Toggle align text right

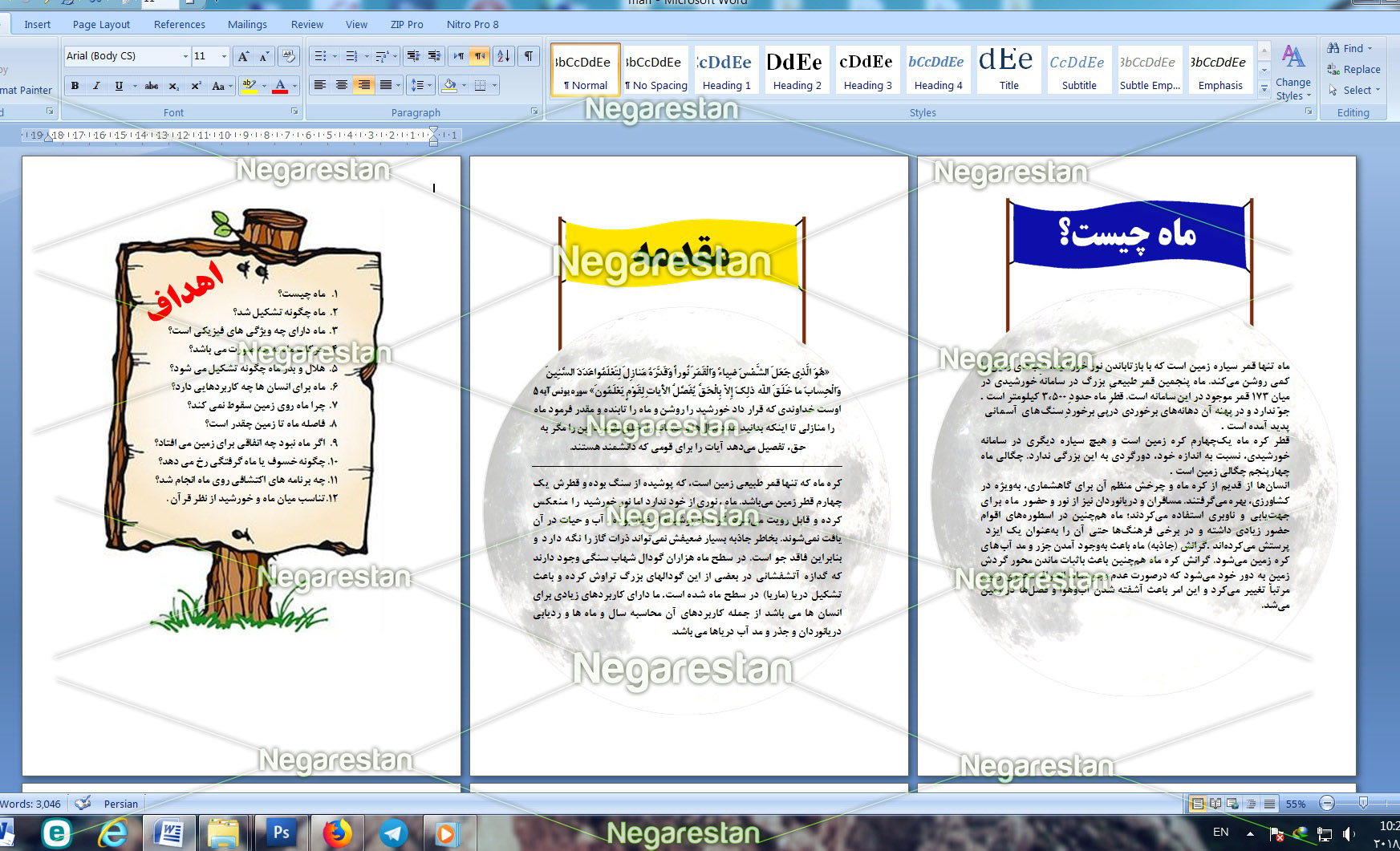(x=364, y=85)
